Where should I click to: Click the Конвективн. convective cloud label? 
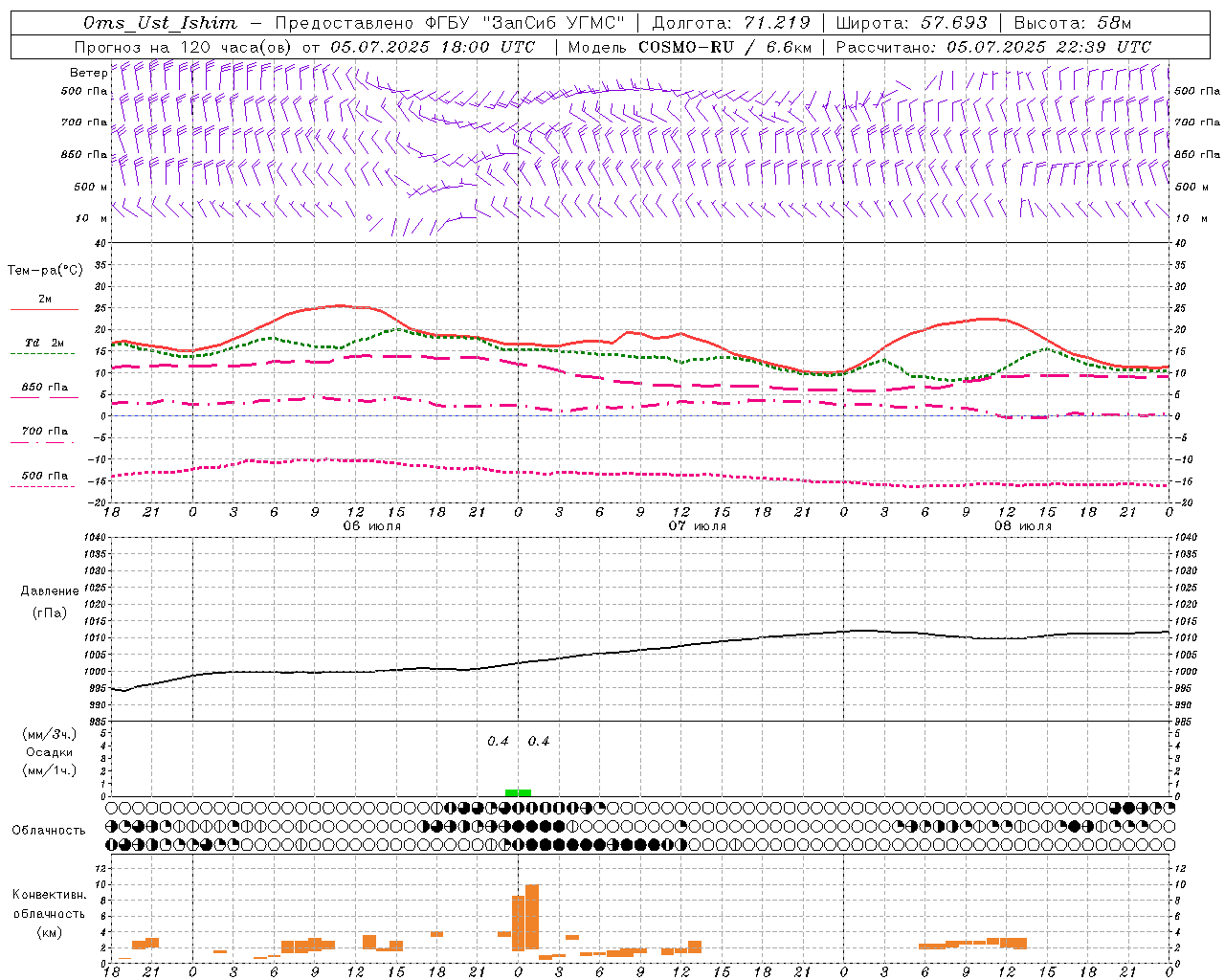click(49, 895)
